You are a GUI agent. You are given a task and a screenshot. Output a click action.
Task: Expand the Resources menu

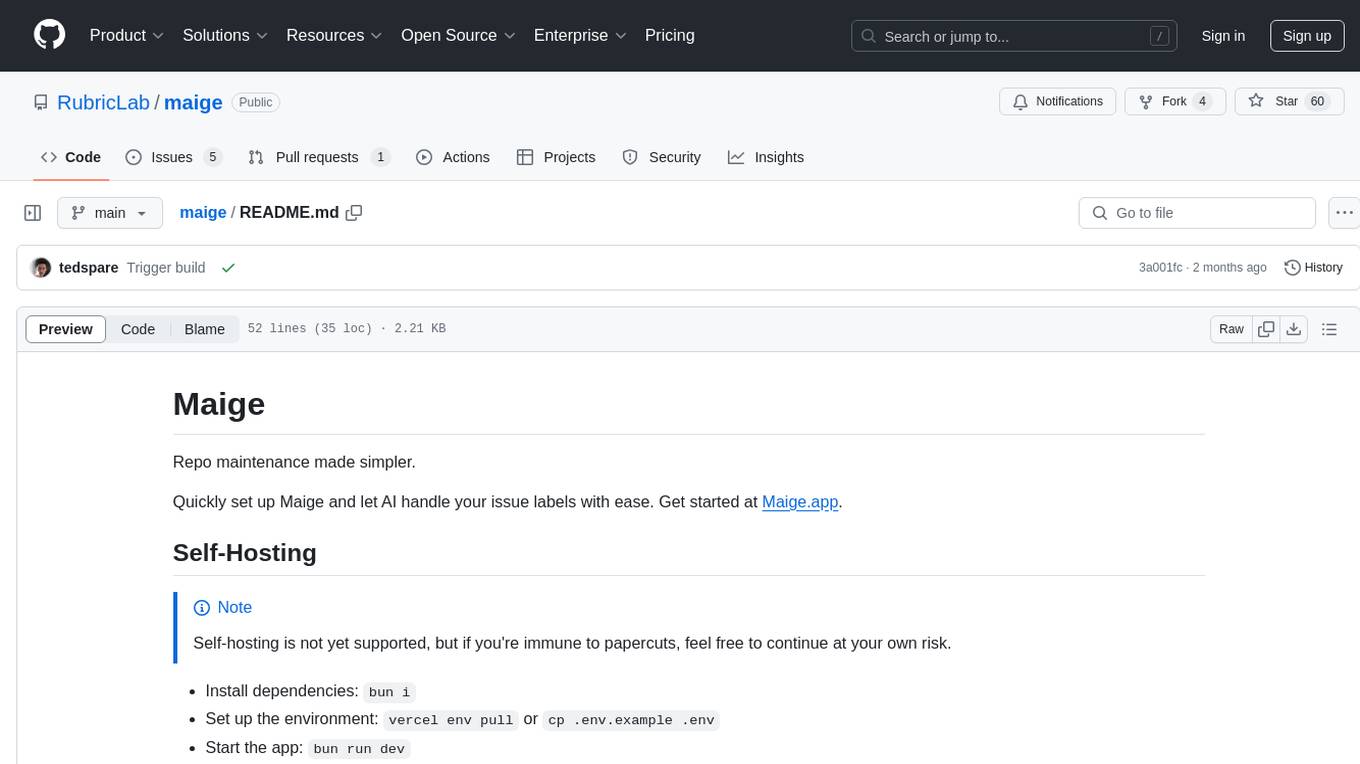click(x=334, y=35)
